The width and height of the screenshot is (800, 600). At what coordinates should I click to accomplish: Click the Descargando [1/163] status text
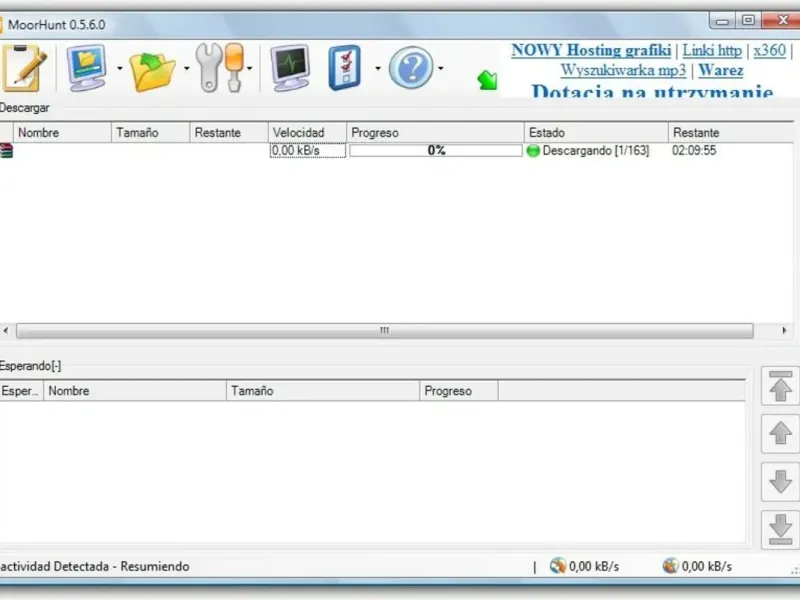(595, 151)
